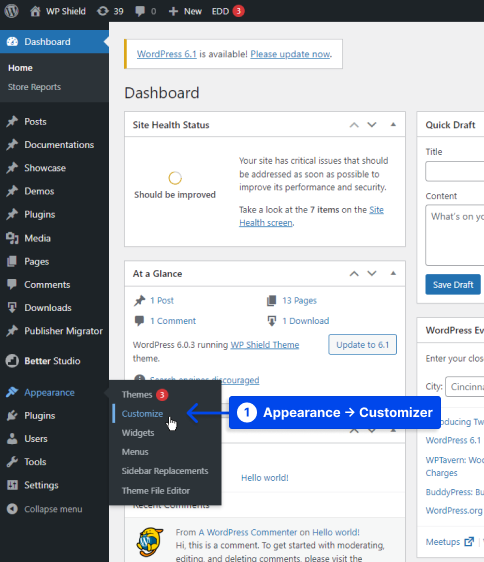Open WordPress.org news link
Image resolution: width=484 pixels, height=562 pixels.
pyautogui.click(x=454, y=510)
